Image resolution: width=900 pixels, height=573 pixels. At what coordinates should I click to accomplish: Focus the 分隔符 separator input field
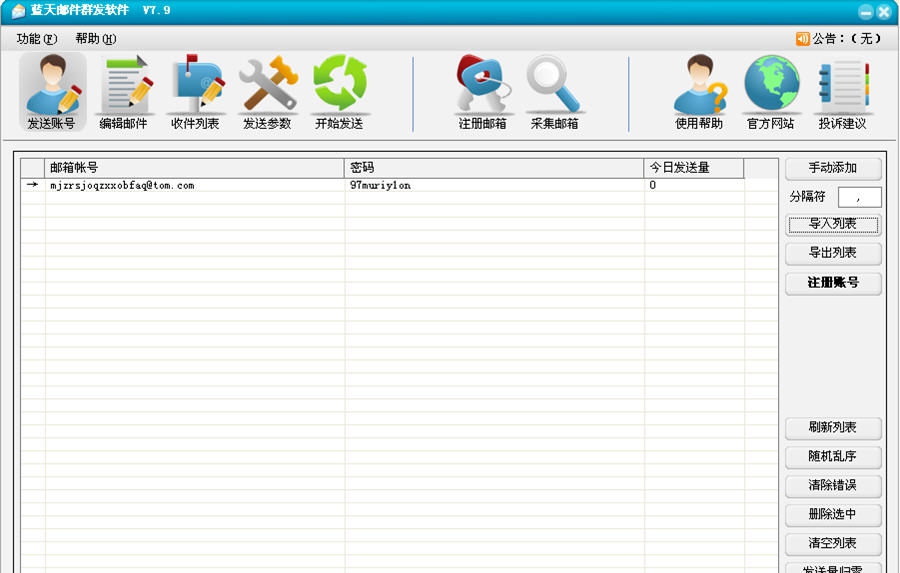click(859, 197)
